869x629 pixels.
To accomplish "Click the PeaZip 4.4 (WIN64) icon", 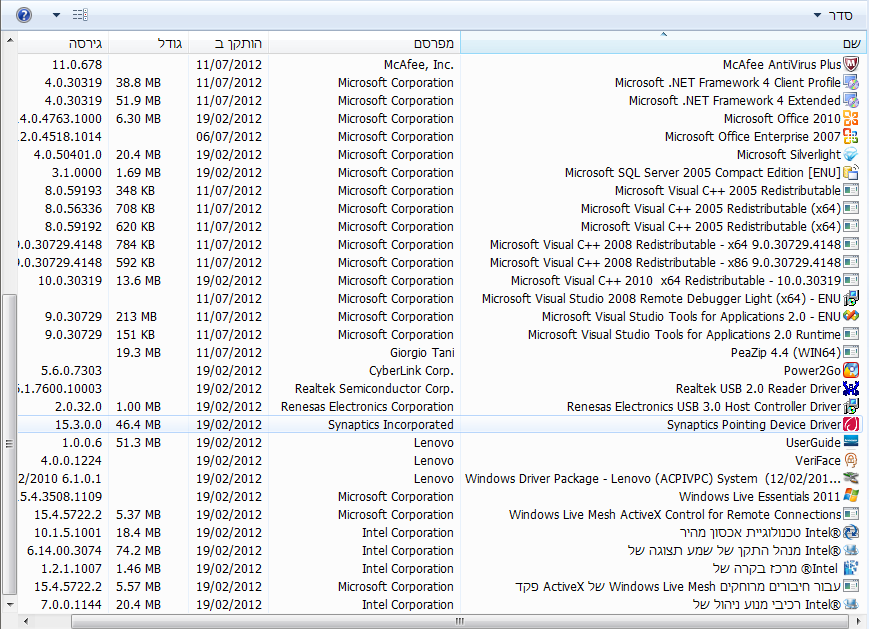I will [851, 352].
